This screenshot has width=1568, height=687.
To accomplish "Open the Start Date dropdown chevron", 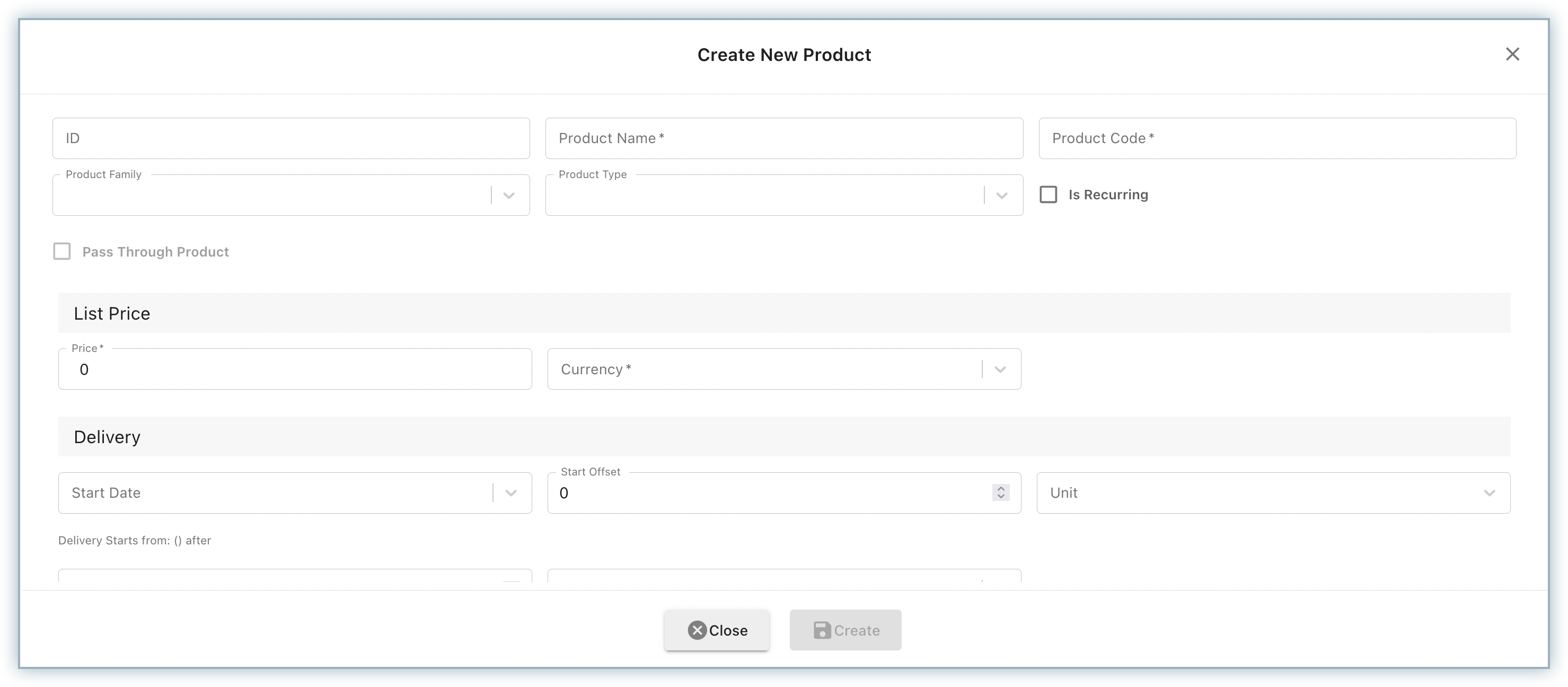I will click(510, 493).
